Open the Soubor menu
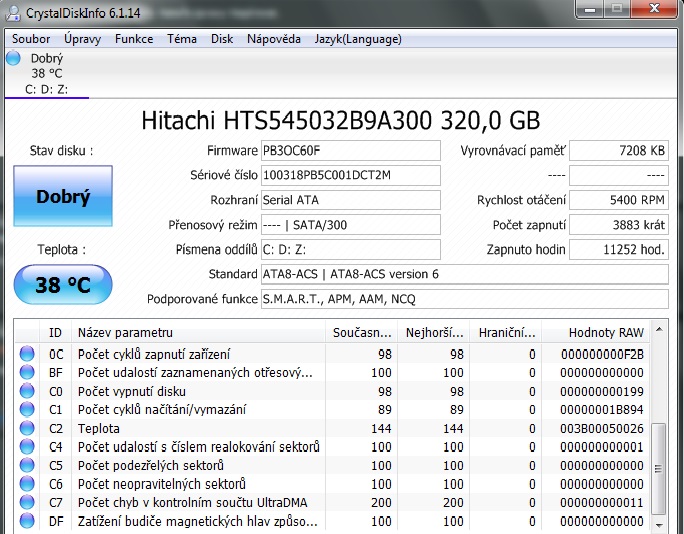 coord(31,39)
